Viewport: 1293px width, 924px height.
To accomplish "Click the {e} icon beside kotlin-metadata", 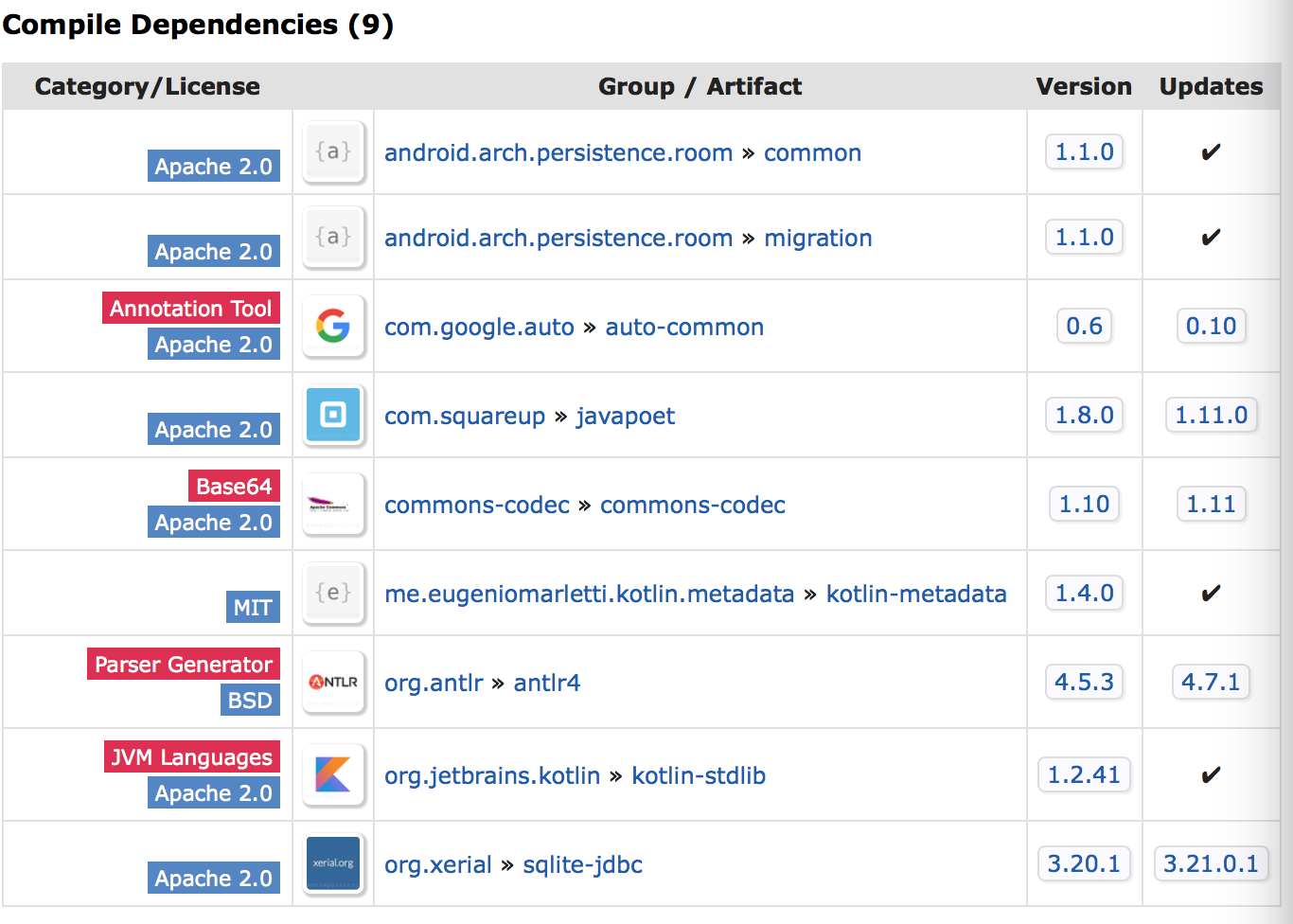I will click(333, 594).
